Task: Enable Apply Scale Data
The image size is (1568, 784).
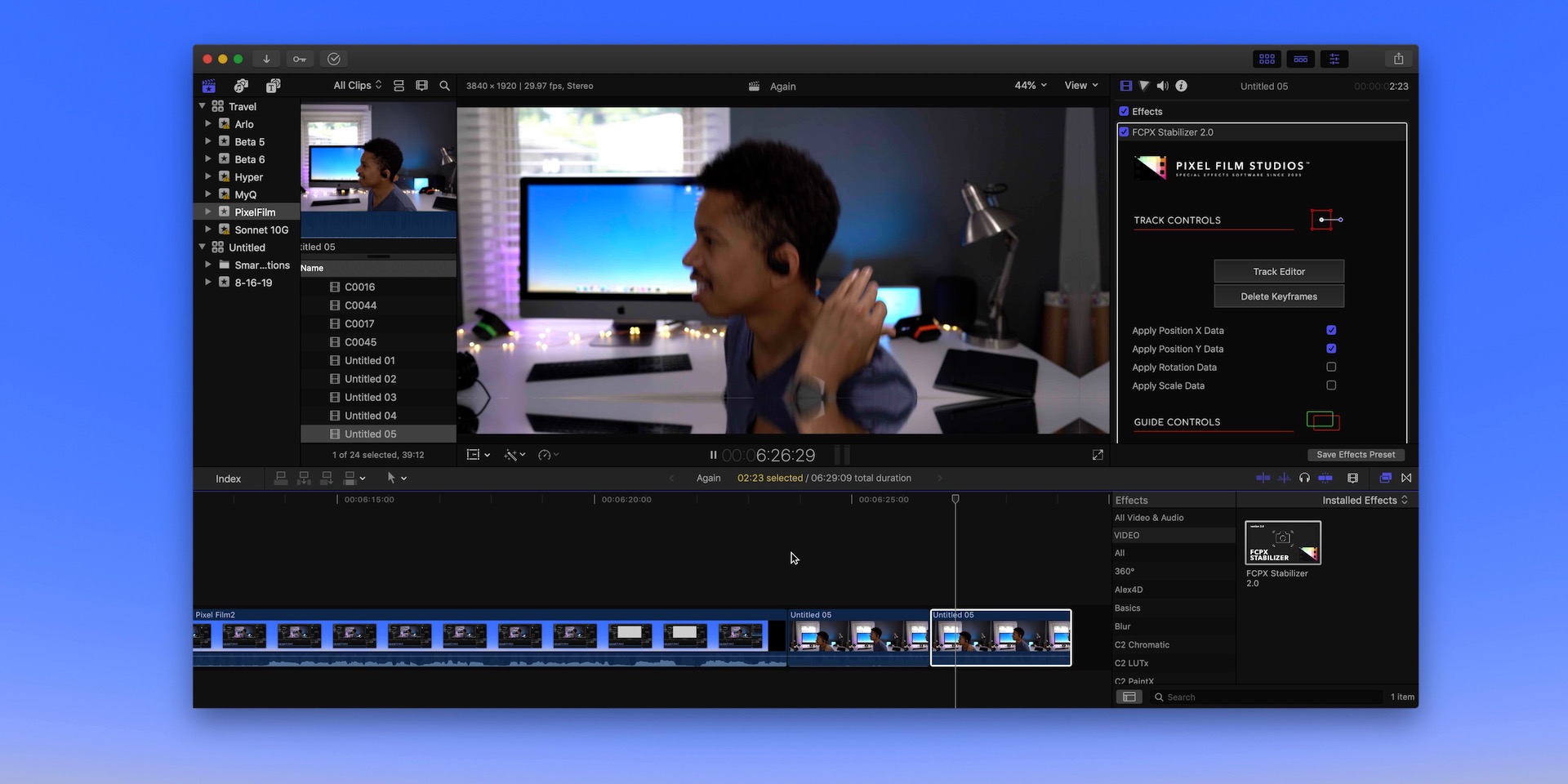Action: [1332, 385]
